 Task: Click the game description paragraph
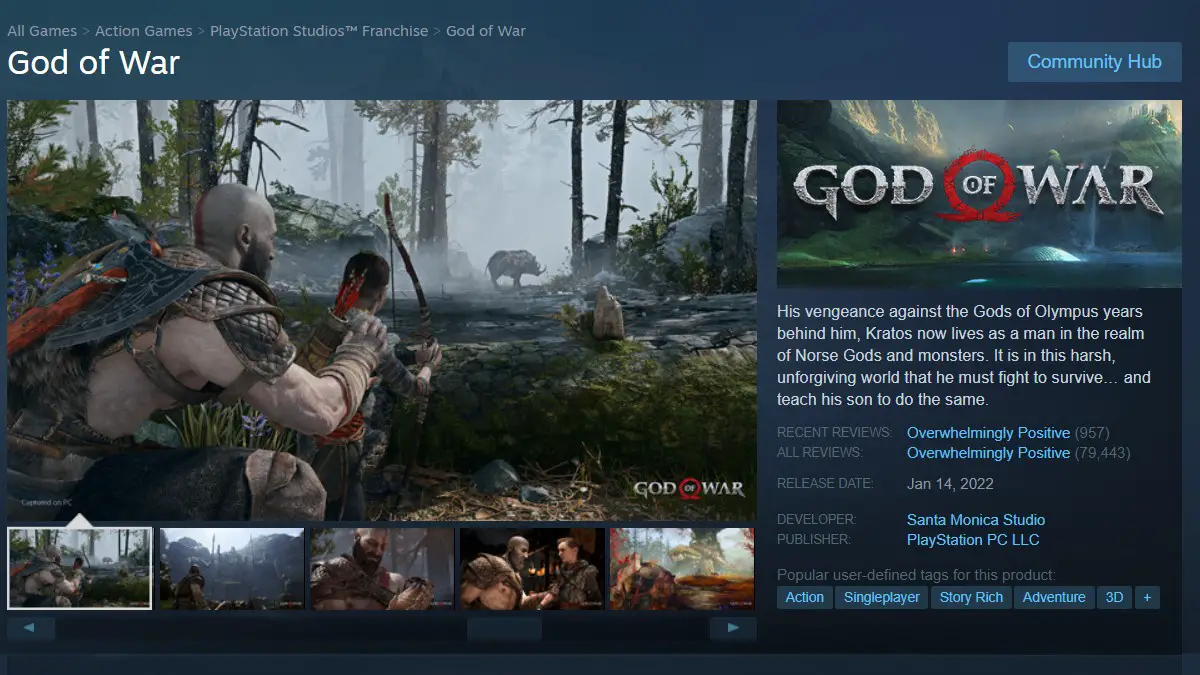tap(964, 356)
